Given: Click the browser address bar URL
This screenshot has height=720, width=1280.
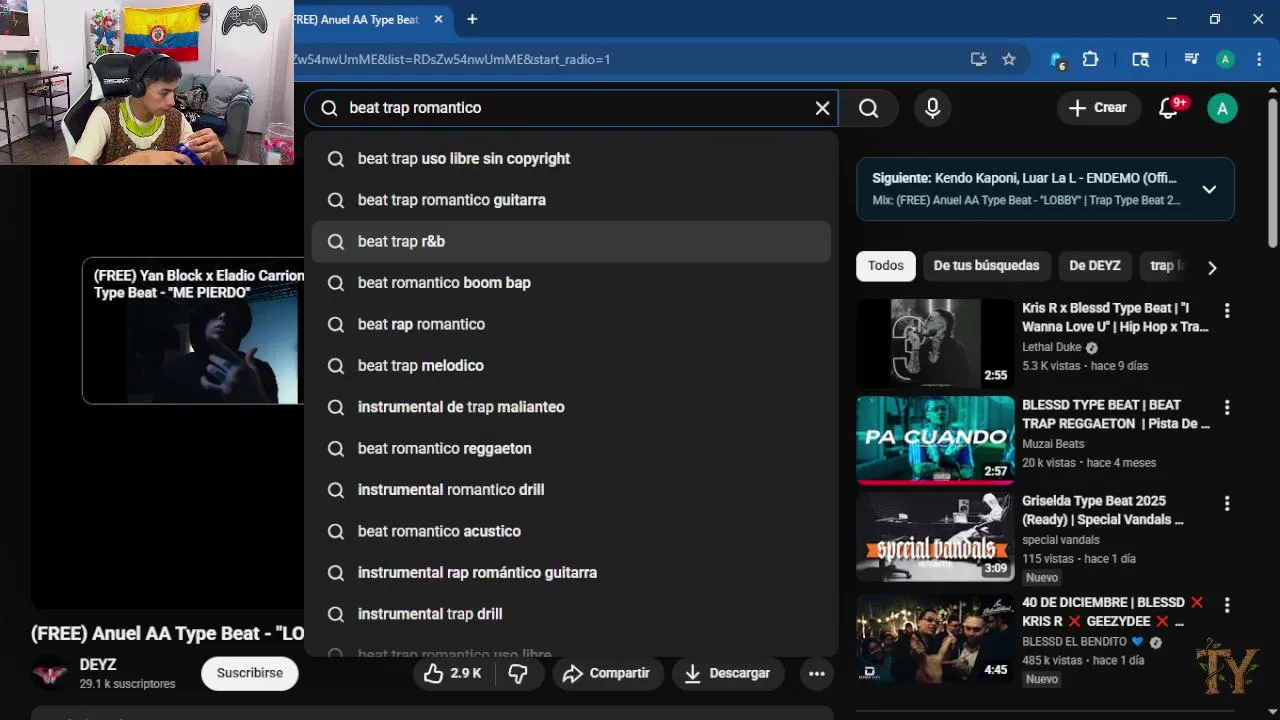Looking at the screenshot, I should [452, 59].
